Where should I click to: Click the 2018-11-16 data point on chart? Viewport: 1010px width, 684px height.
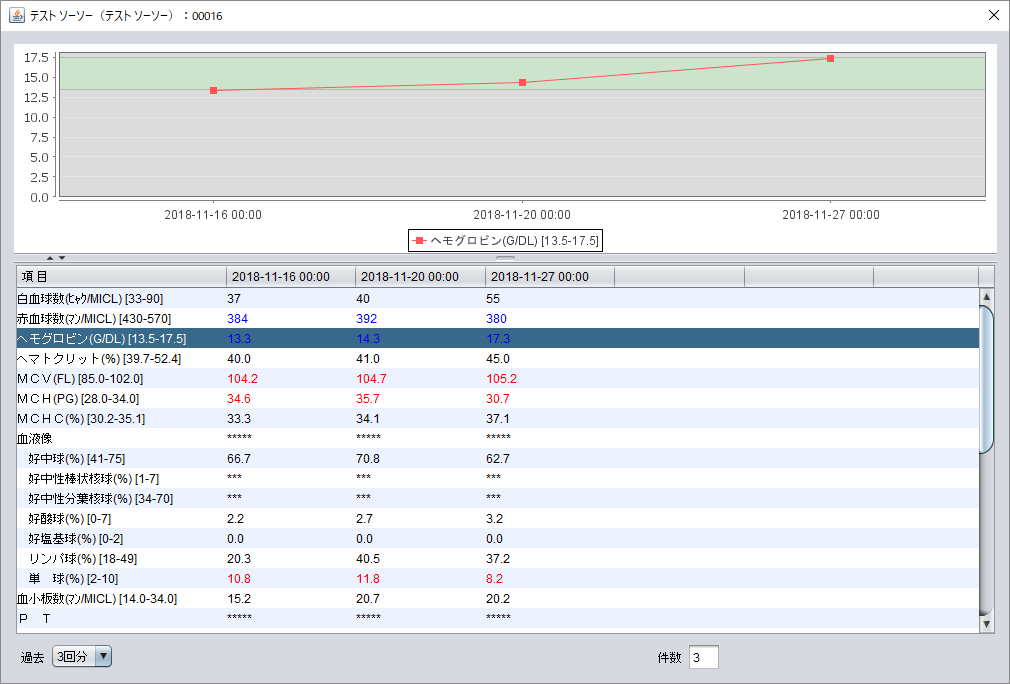213,90
